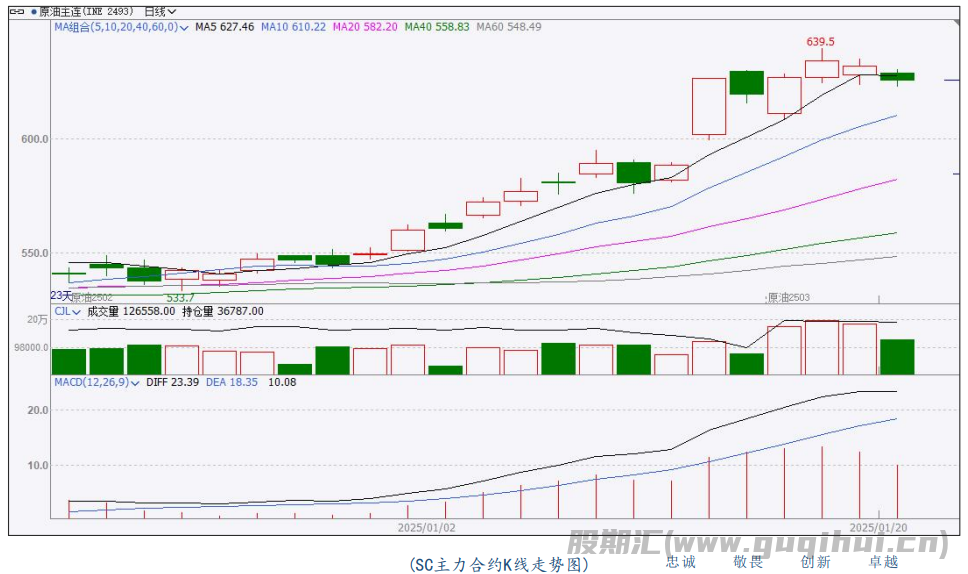
Task: Select the 2025/01/02 date on time axis
Action: [x=426, y=526]
